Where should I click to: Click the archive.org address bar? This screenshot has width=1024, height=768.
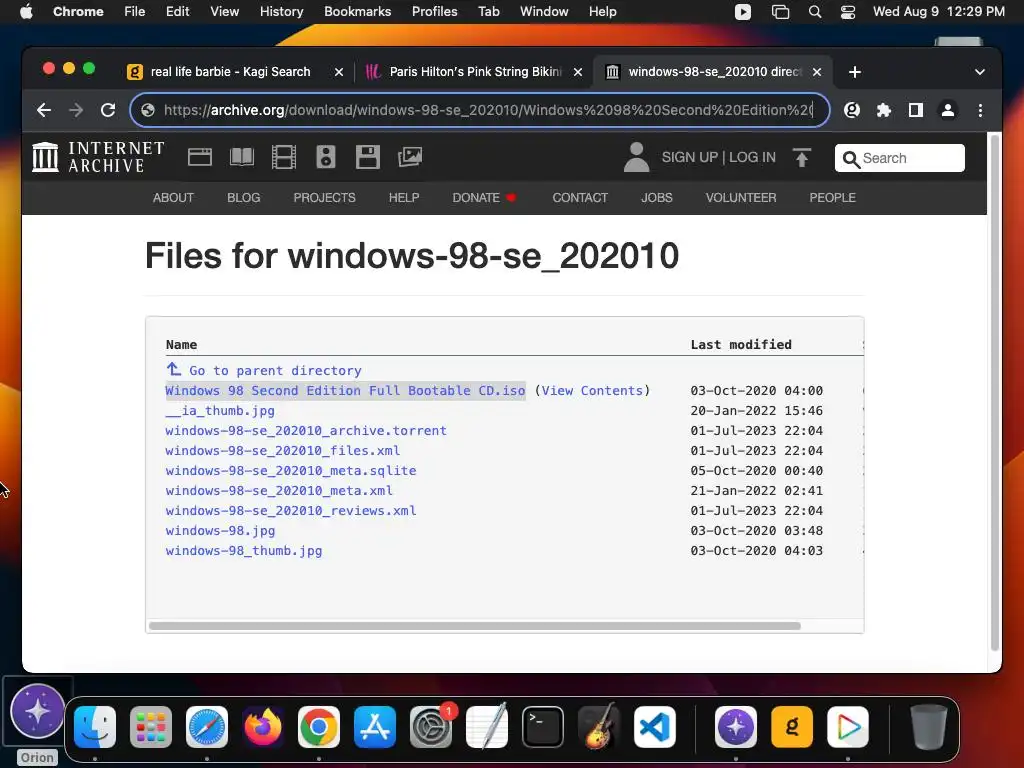480,110
